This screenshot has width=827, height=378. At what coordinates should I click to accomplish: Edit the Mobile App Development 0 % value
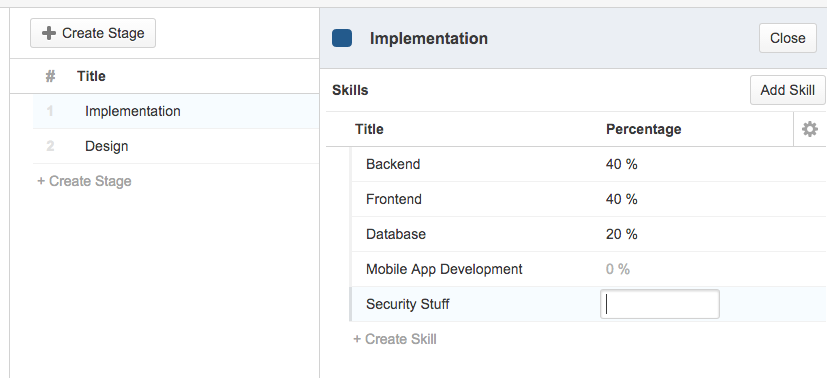[x=618, y=269]
